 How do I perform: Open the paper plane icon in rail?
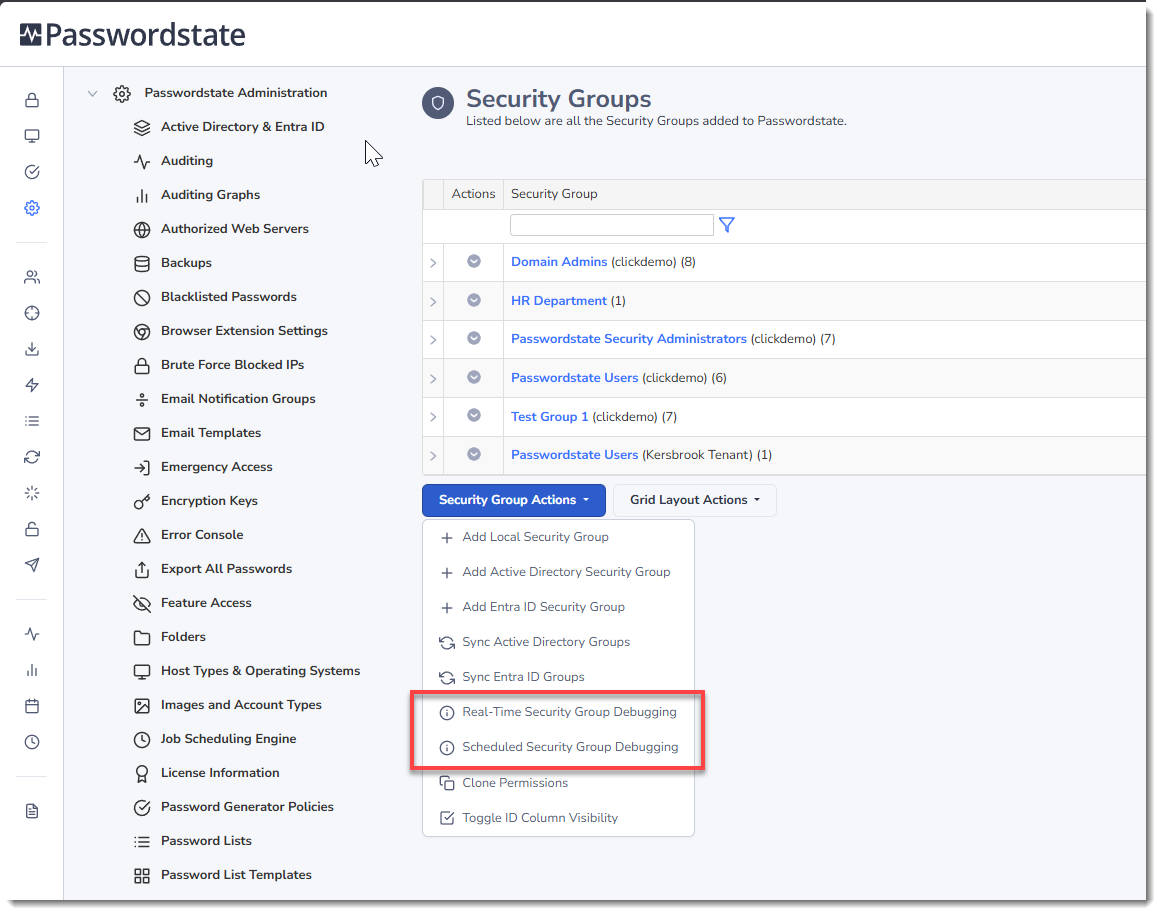[32, 565]
